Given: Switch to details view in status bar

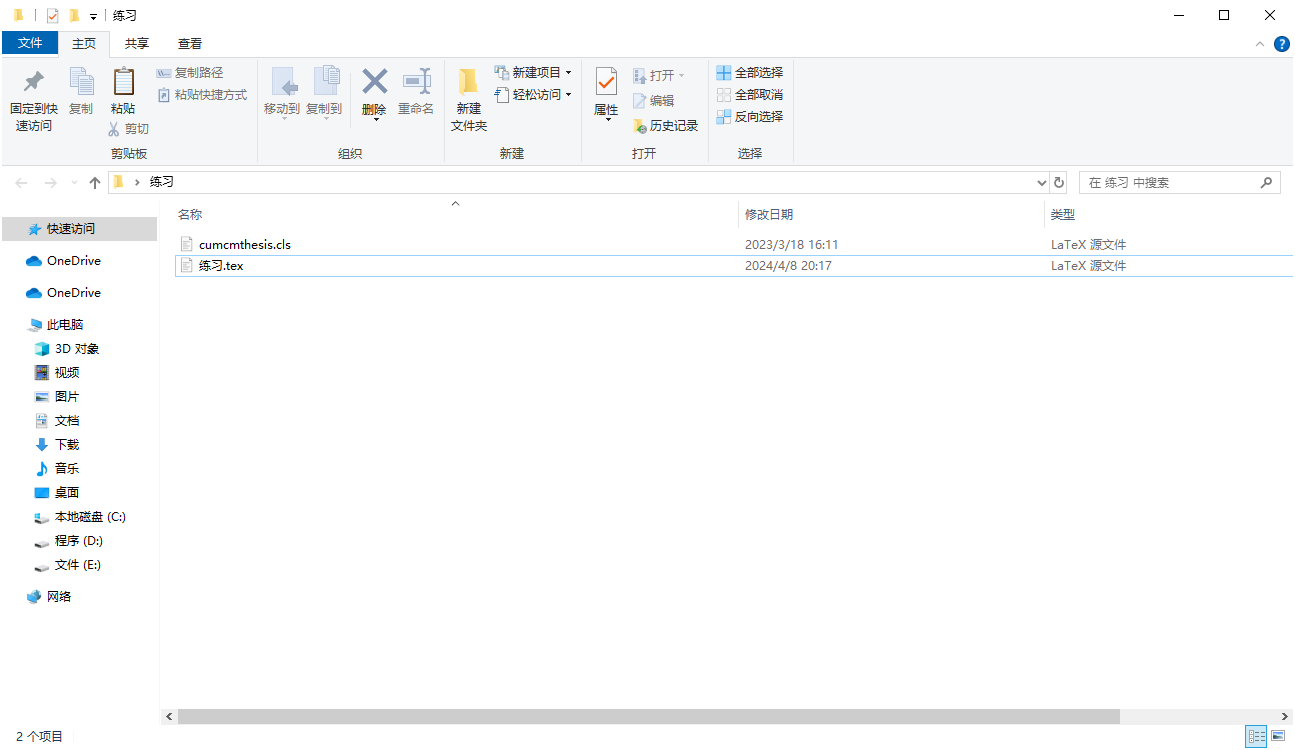Looking at the screenshot, I should click(x=1256, y=736).
